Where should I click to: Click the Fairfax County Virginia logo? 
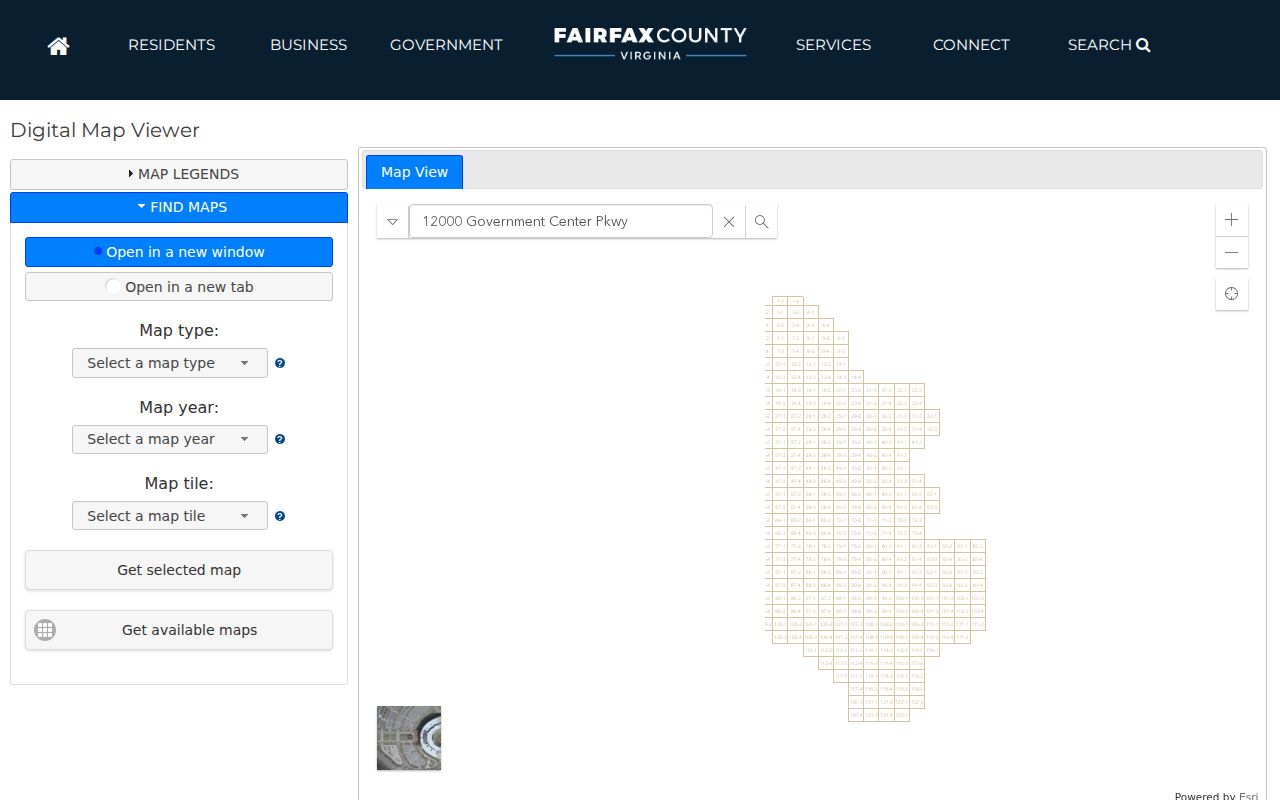[x=650, y=44]
